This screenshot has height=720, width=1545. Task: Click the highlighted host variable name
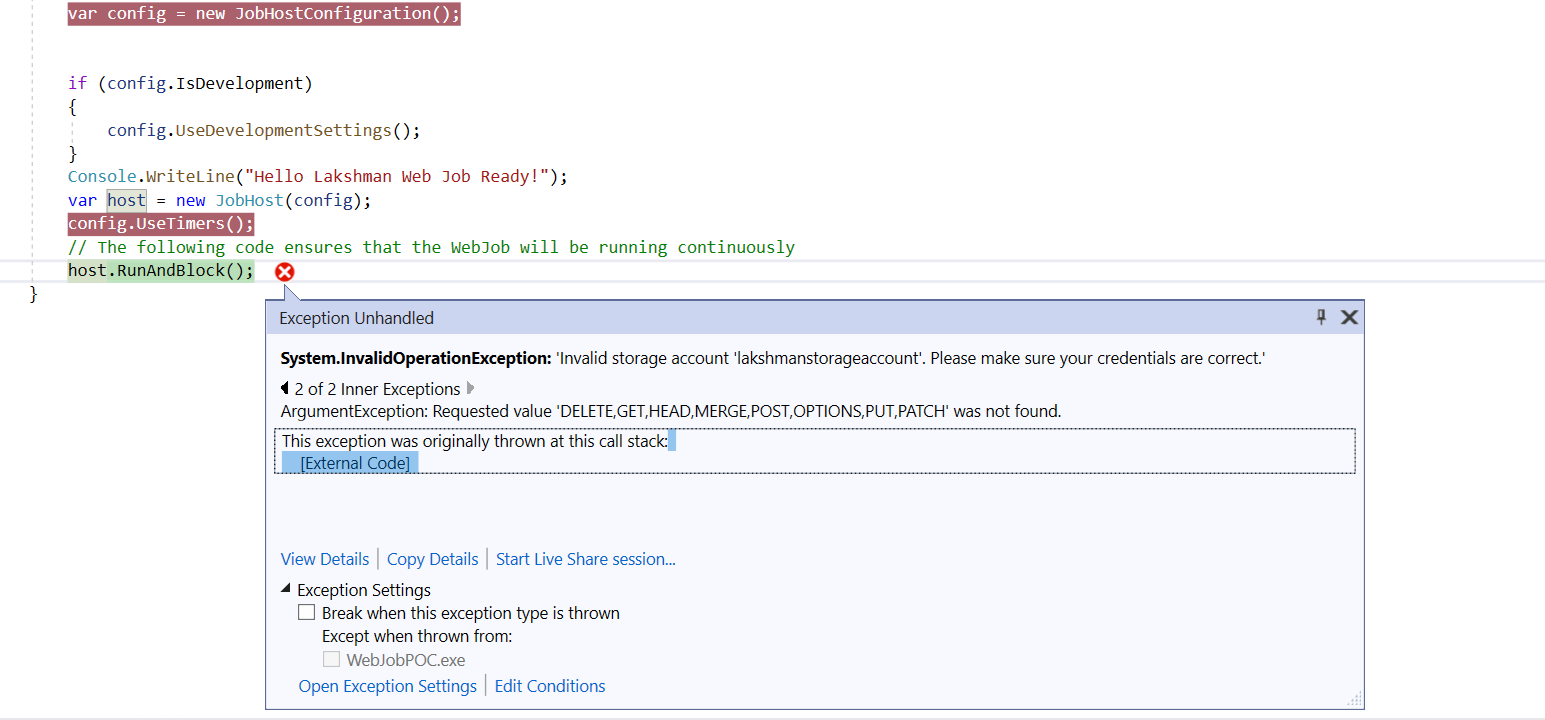125,199
